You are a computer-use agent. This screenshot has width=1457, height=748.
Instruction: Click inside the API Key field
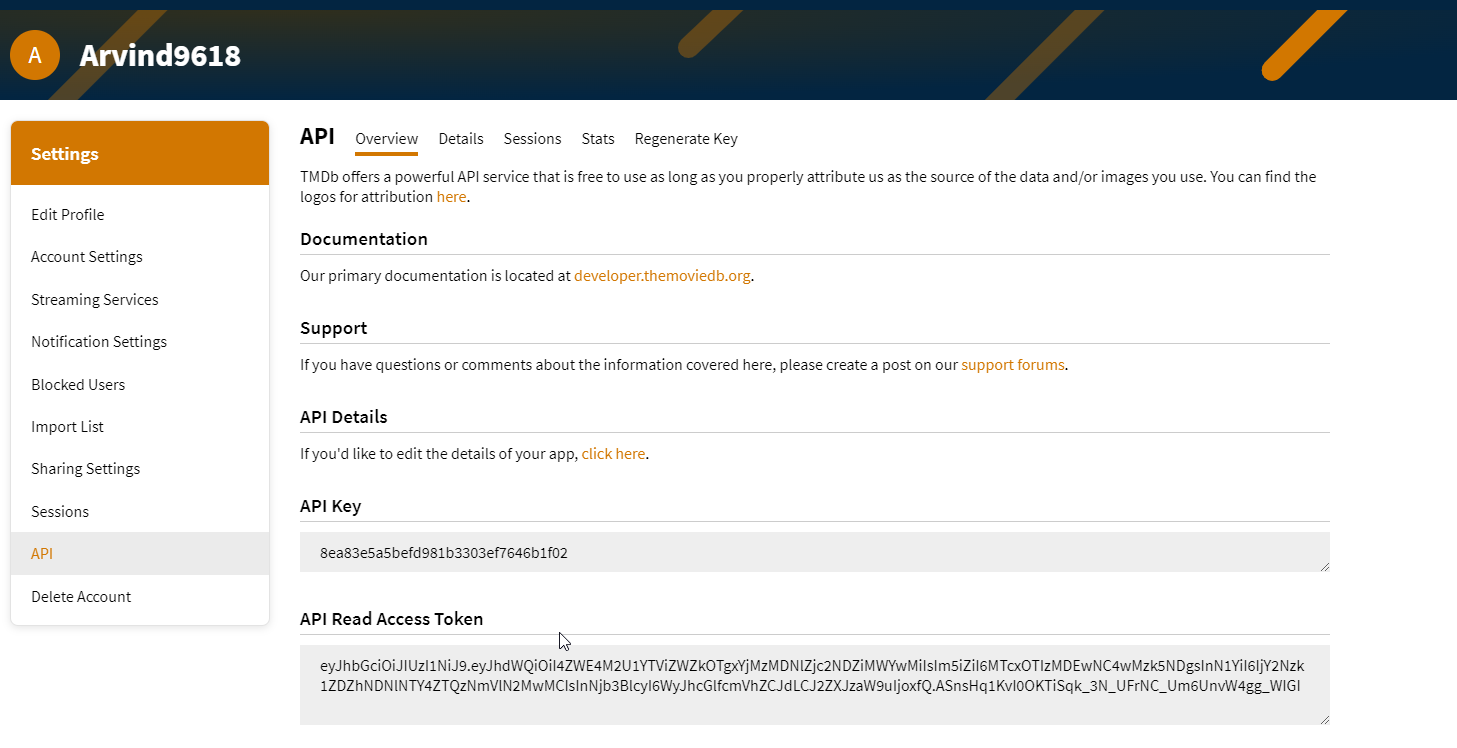(814, 552)
